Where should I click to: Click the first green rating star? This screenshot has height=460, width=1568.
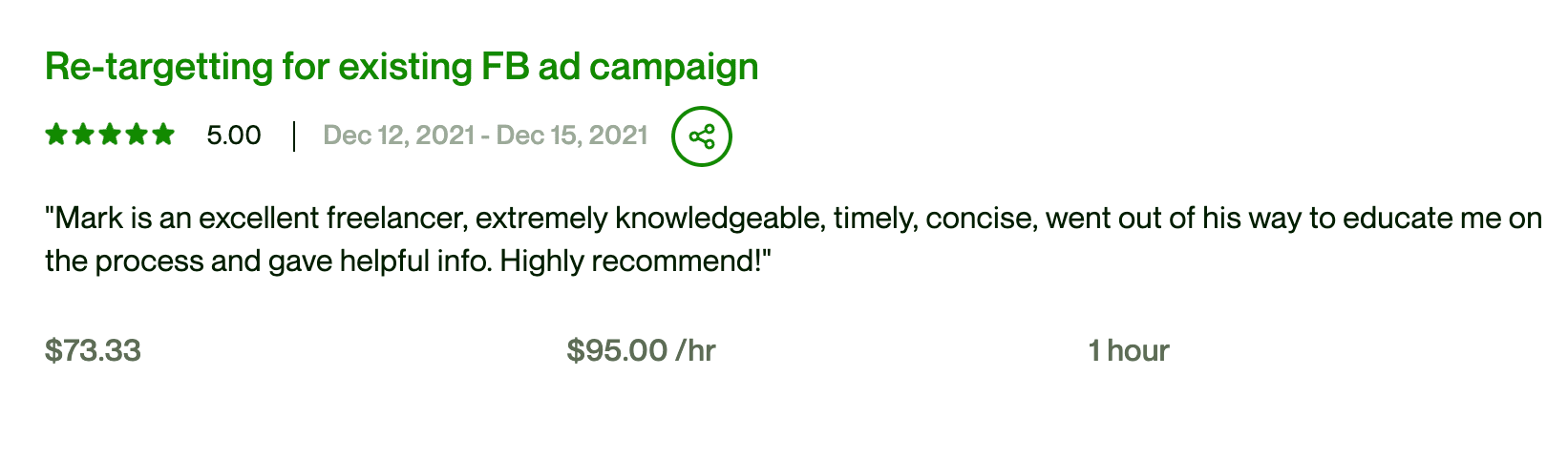point(56,135)
